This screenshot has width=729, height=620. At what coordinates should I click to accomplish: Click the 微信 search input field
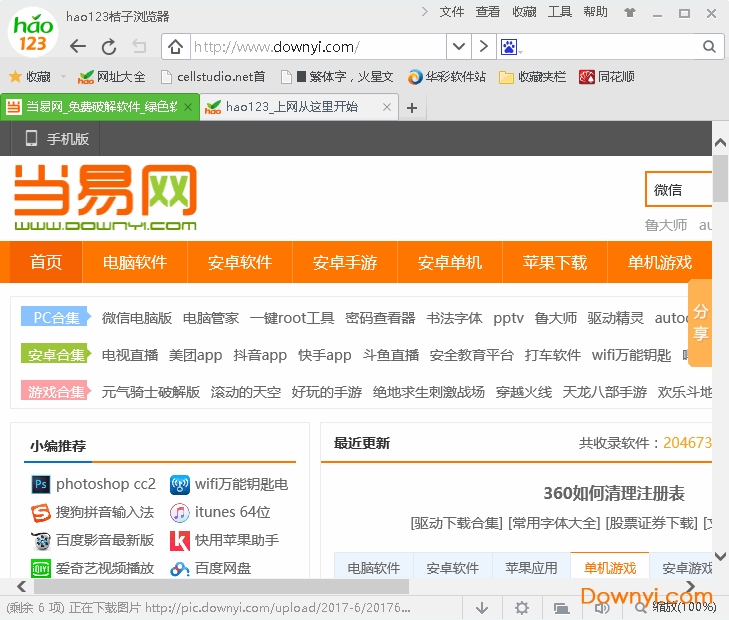tap(678, 189)
